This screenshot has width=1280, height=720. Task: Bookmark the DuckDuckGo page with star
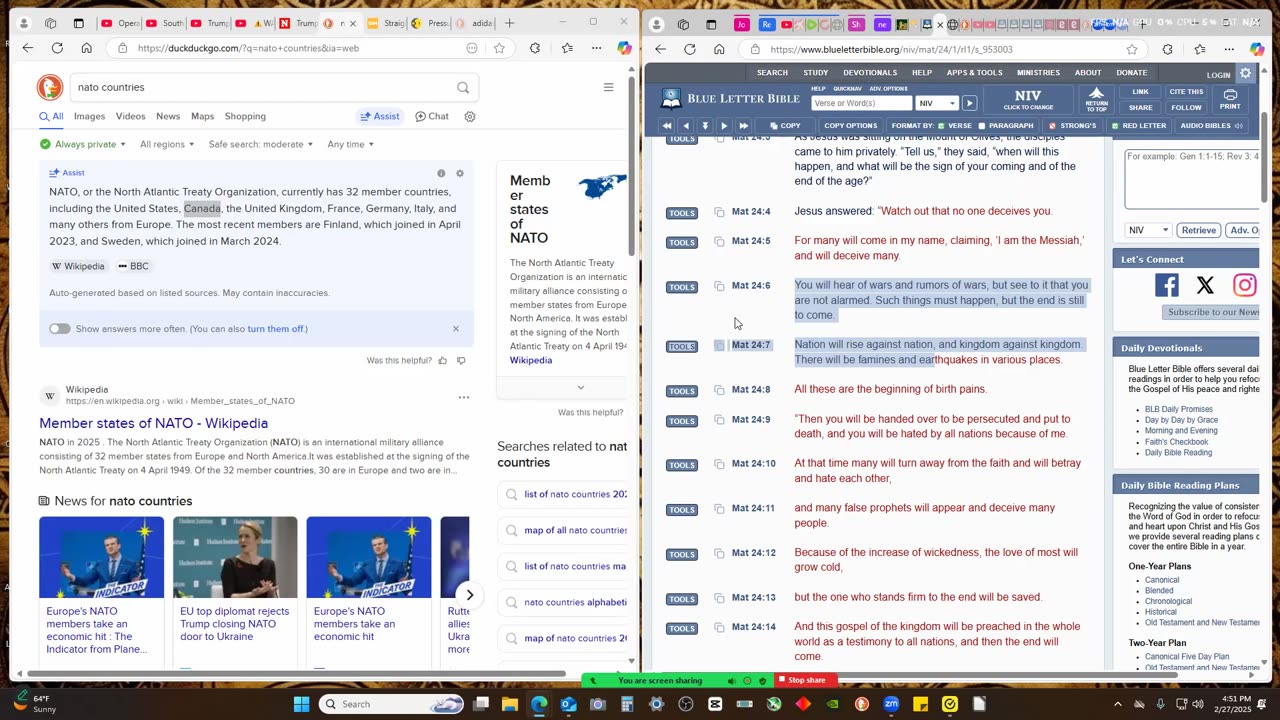click(499, 48)
